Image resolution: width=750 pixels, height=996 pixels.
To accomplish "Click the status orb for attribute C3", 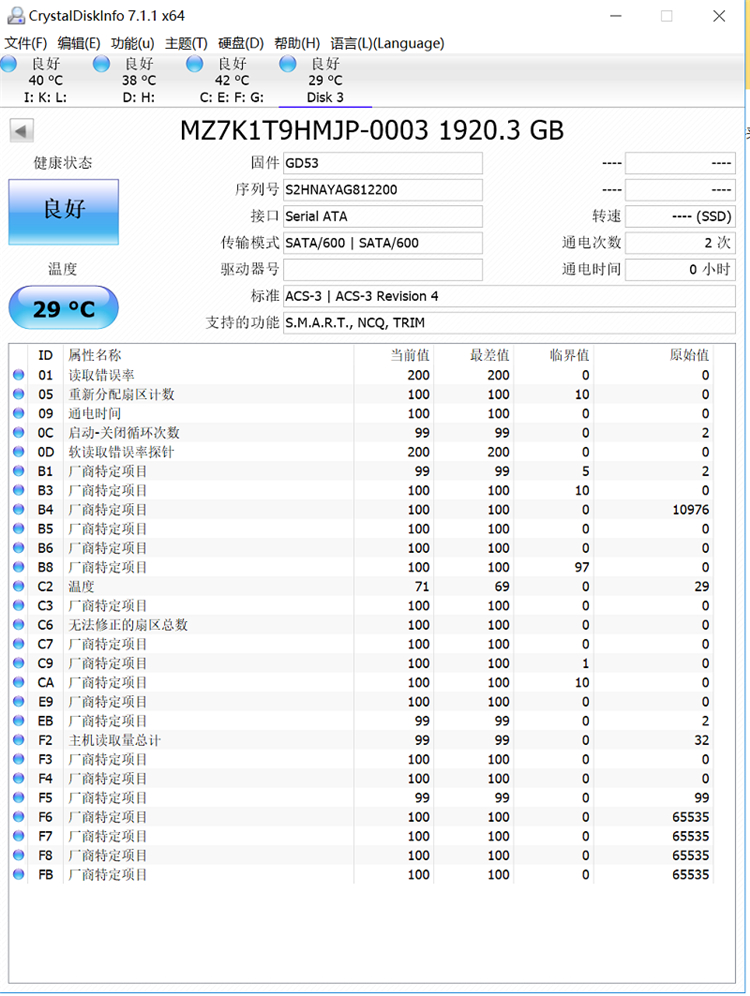I will 18,605.
